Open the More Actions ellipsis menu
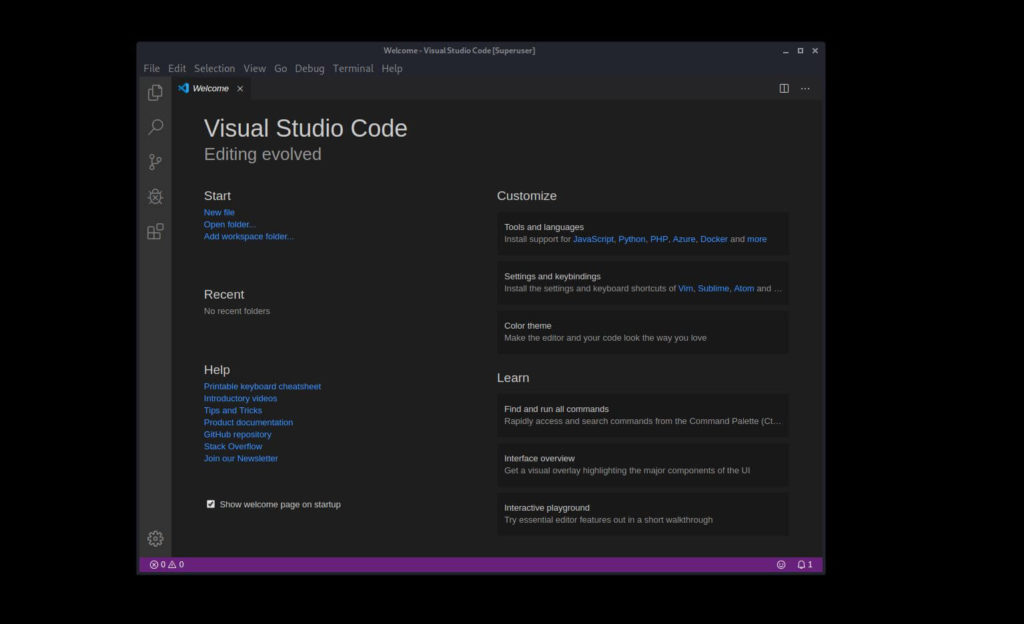This screenshot has height=624, width=1024. [x=805, y=88]
